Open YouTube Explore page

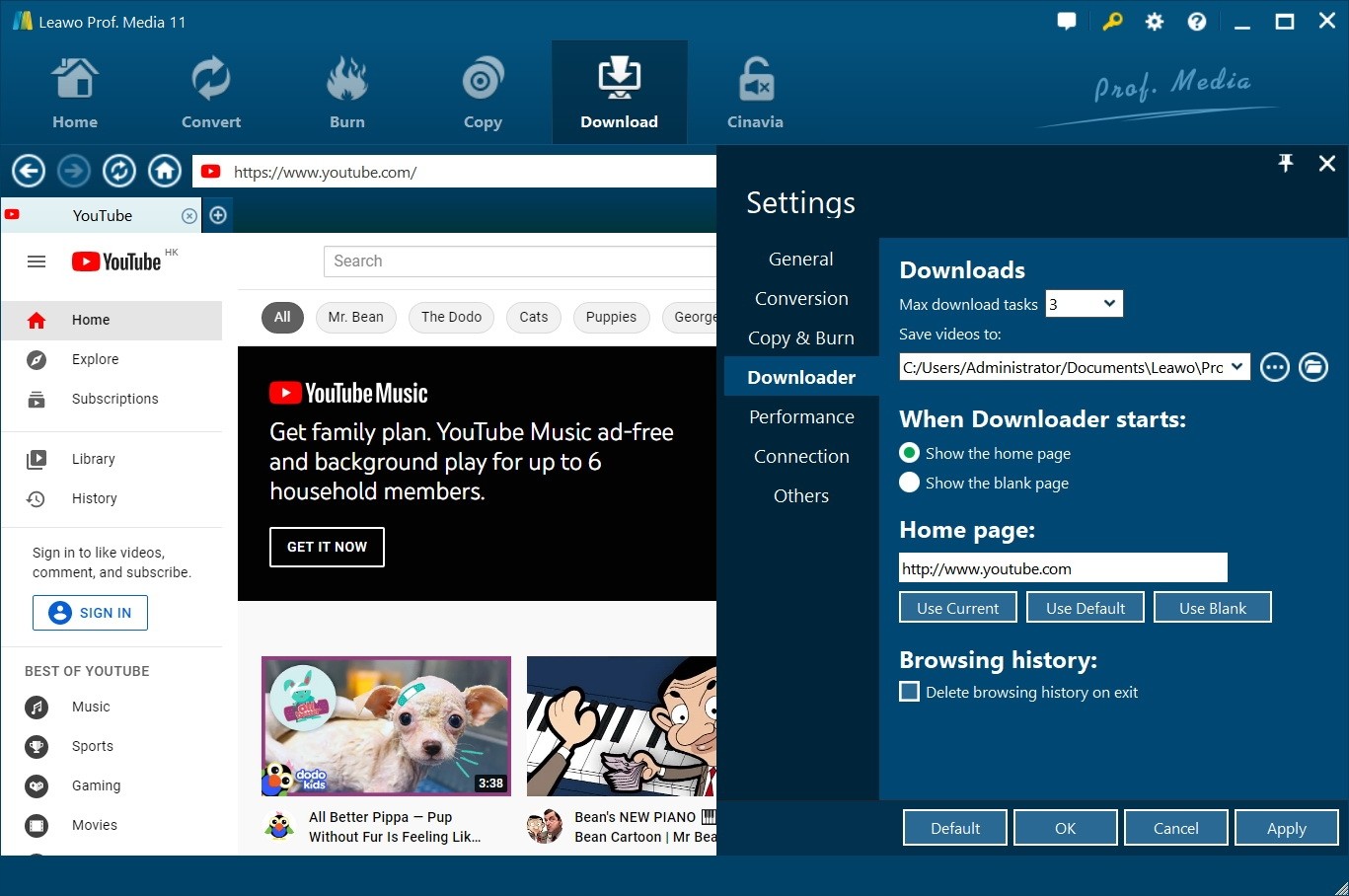tap(112, 359)
